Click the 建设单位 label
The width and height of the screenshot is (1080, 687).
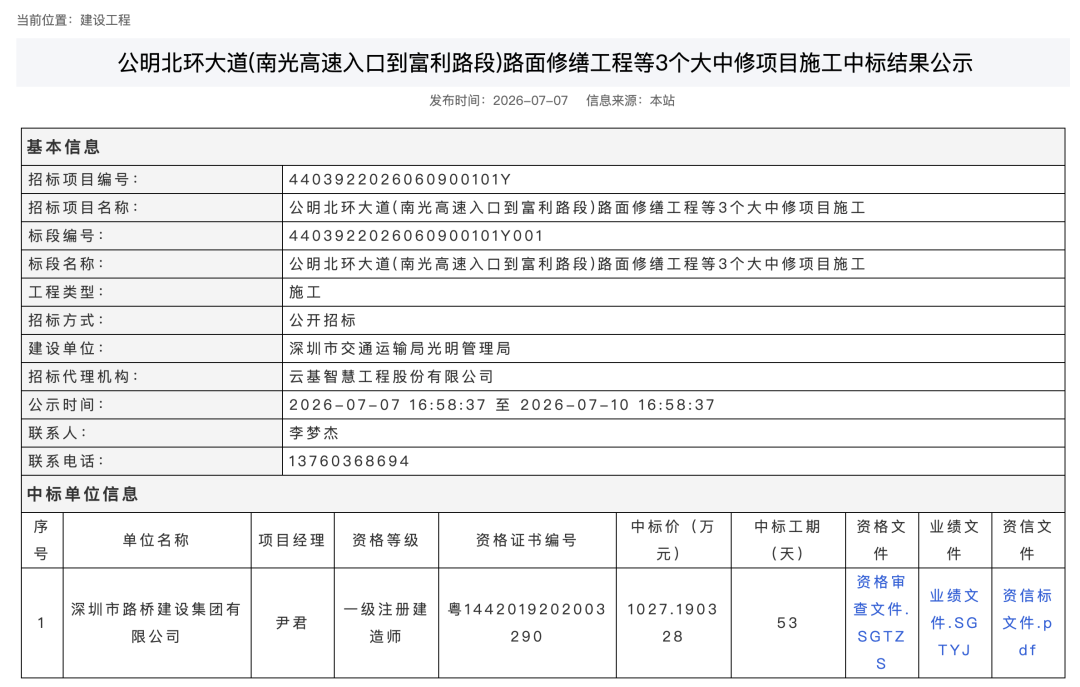65,349
